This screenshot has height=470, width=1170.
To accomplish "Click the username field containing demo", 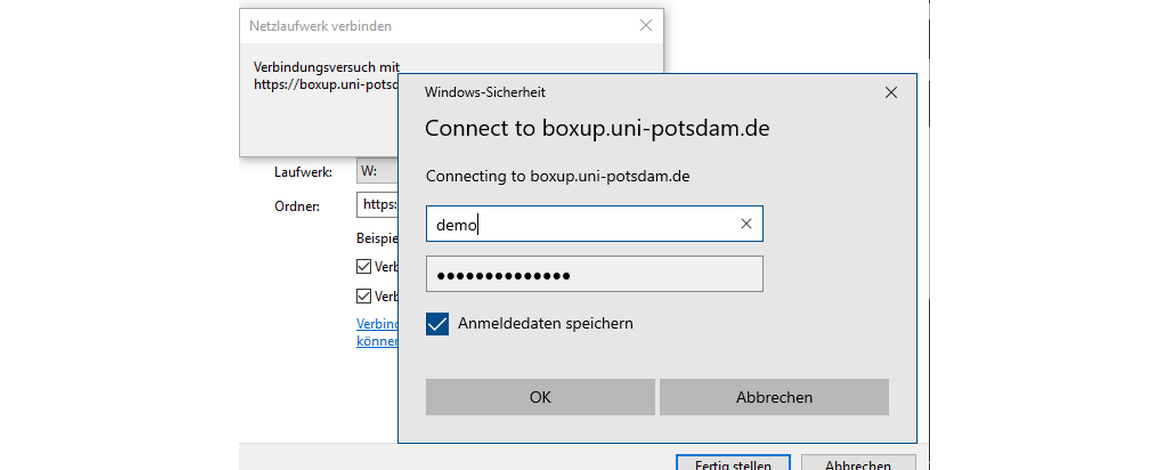I will 580,225.
